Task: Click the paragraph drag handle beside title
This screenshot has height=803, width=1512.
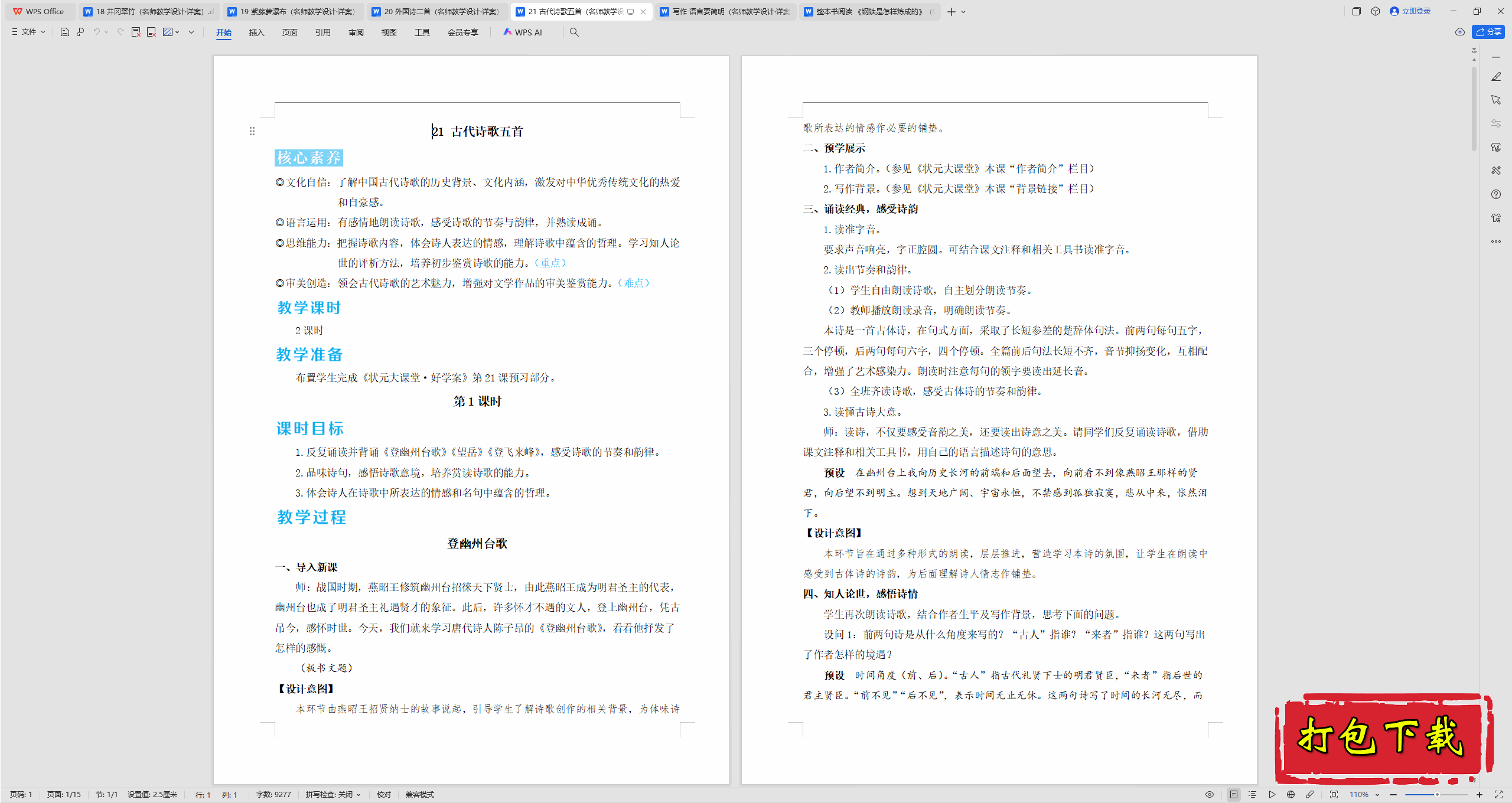Action: pos(252,131)
